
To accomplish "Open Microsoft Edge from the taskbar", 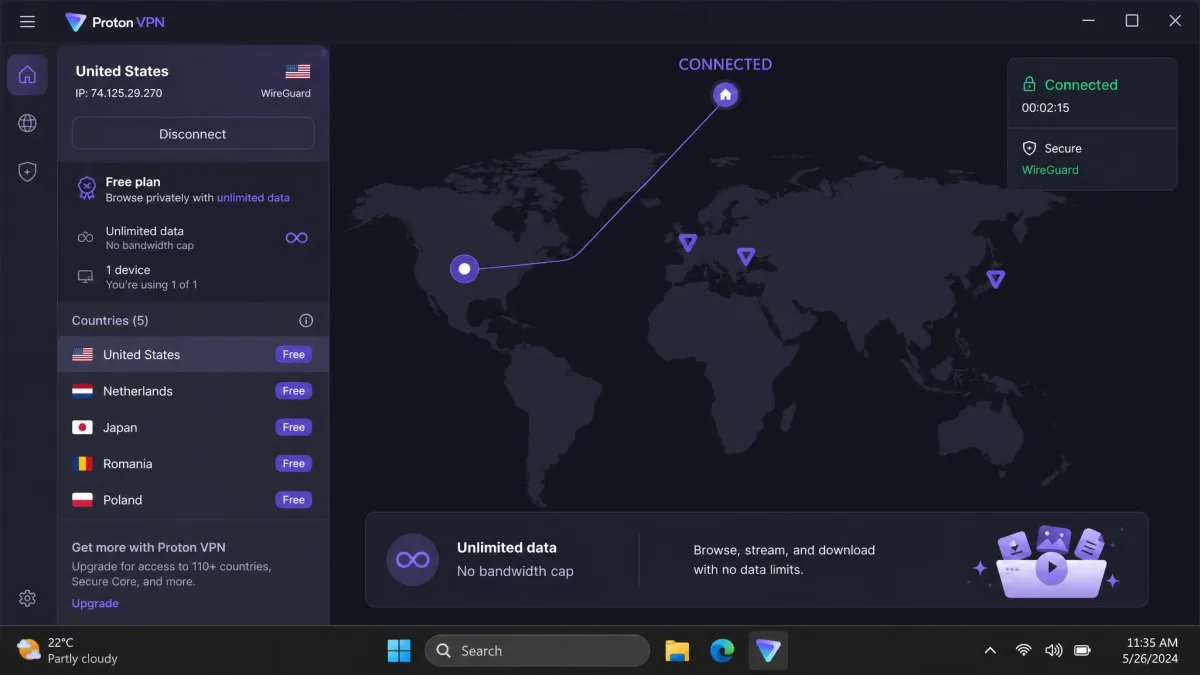I will click(722, 651).
